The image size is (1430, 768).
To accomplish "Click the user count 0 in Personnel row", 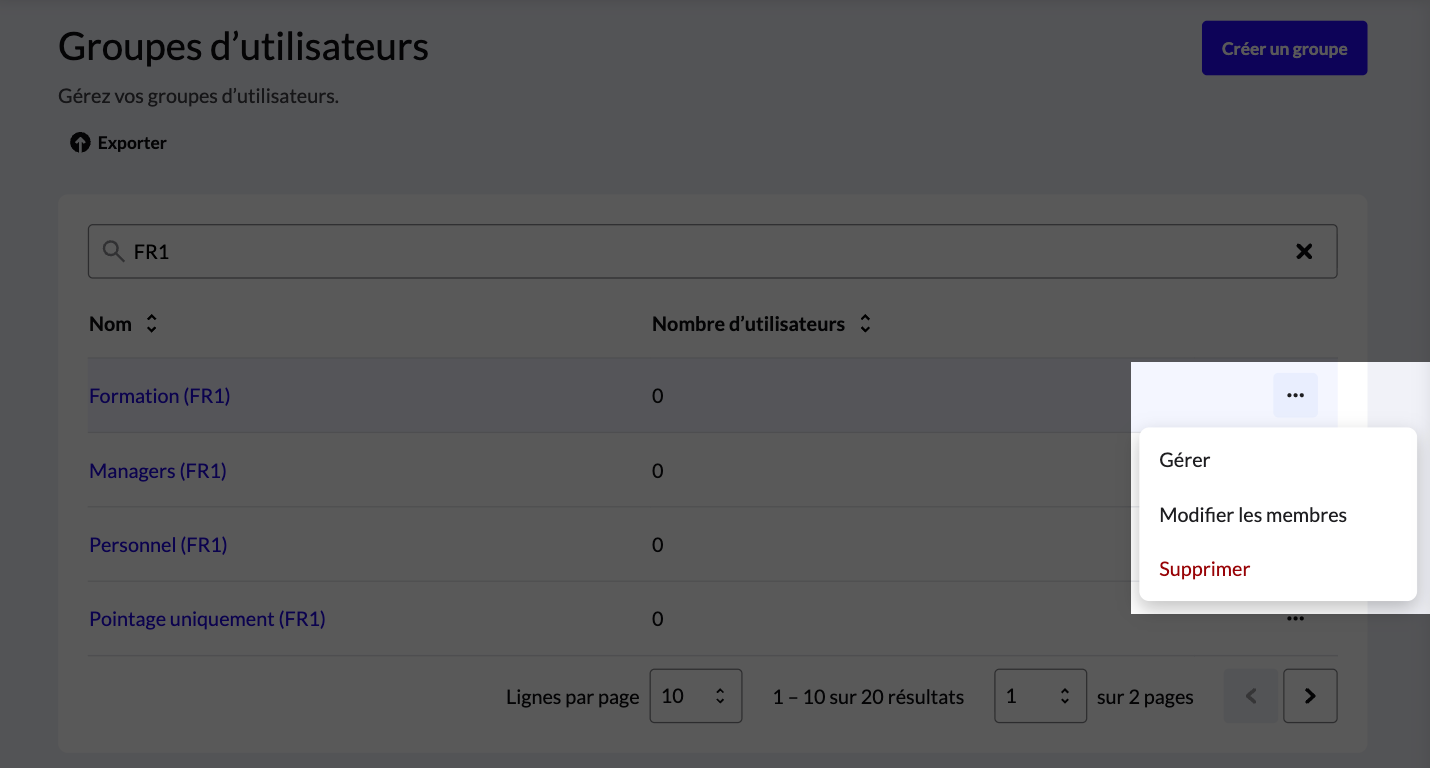I will click(657, 545).
